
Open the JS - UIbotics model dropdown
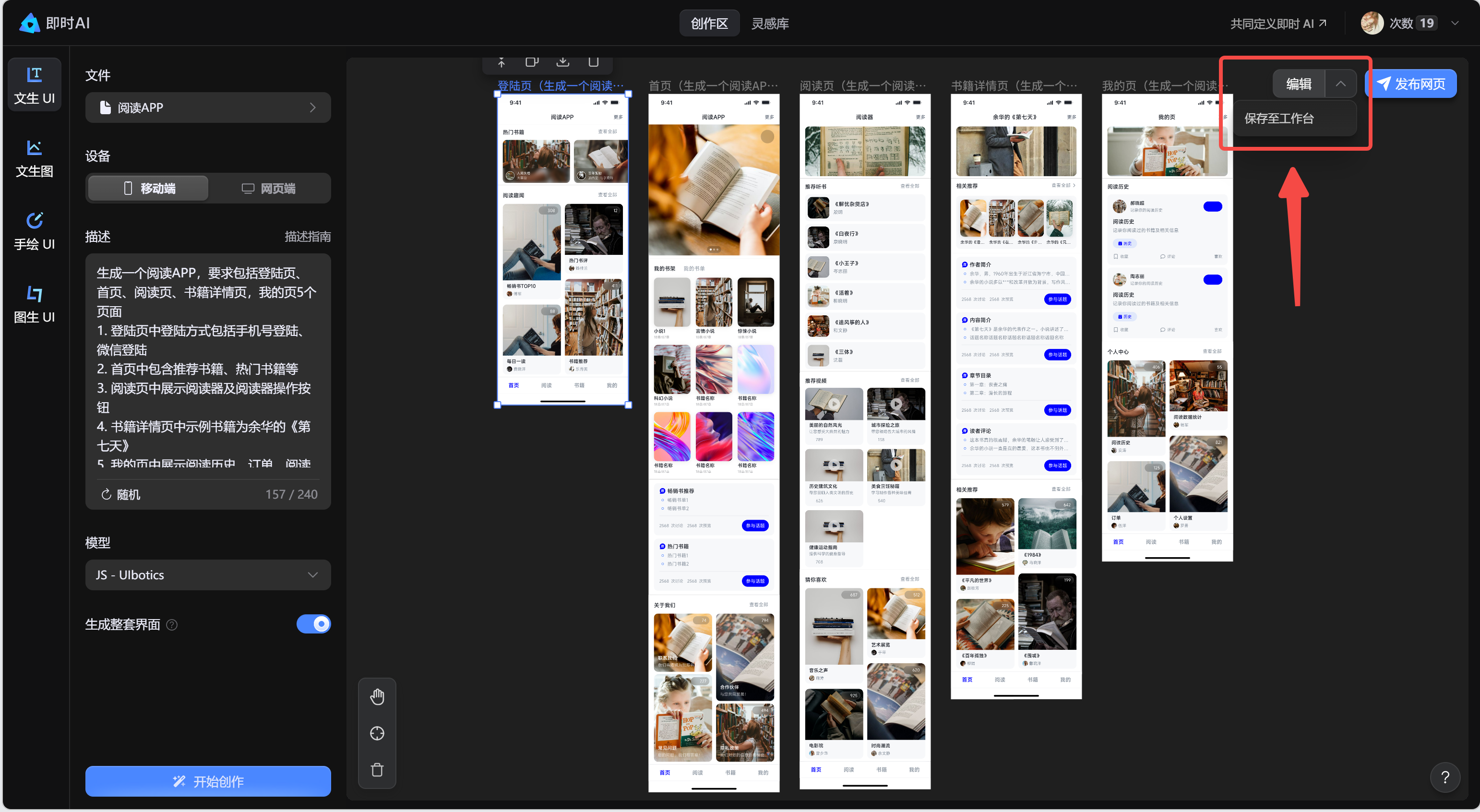pyautogui.click(x=208, y=574)
